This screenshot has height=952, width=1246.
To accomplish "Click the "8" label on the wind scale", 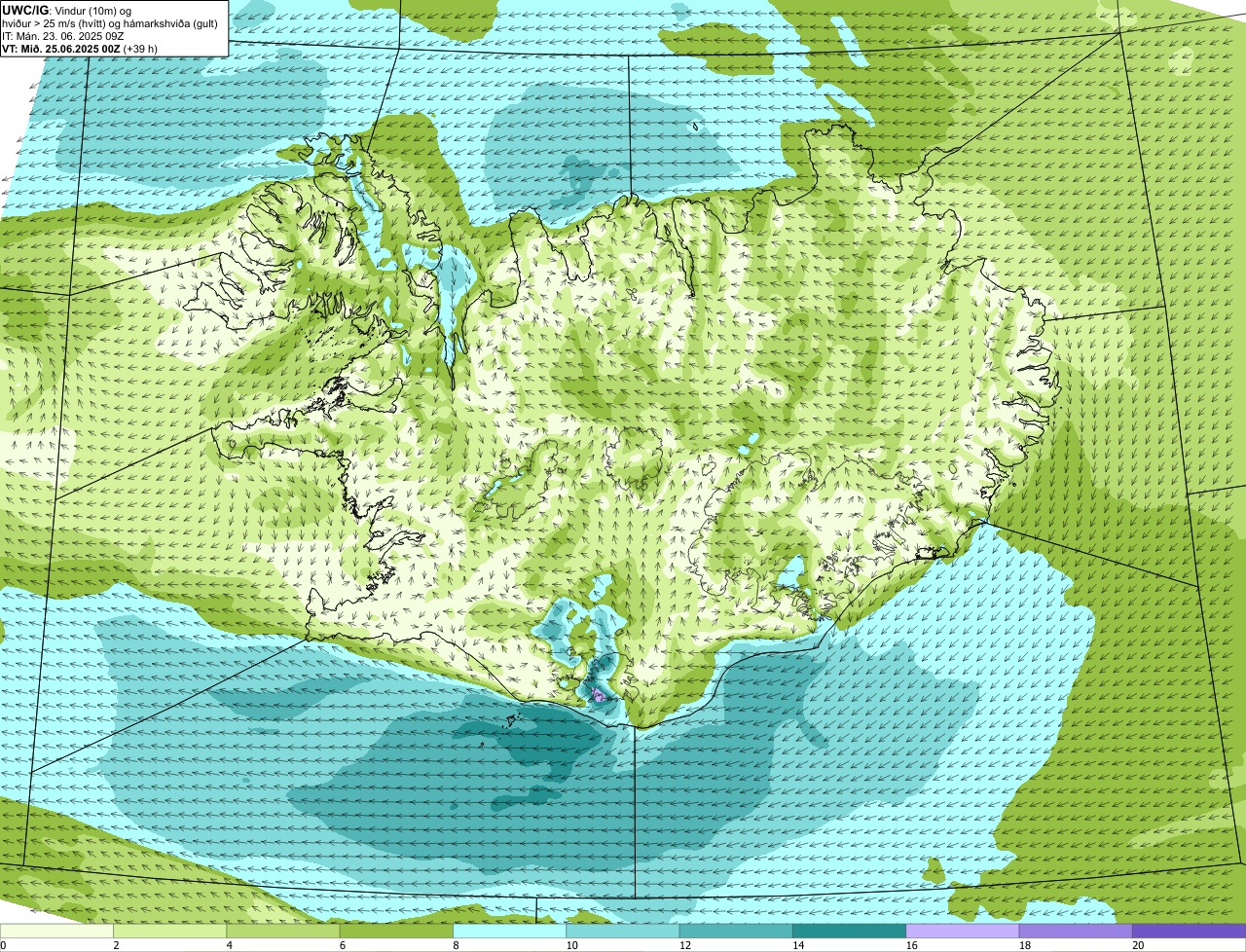I will pyautogui.click(x=456, y=945).
